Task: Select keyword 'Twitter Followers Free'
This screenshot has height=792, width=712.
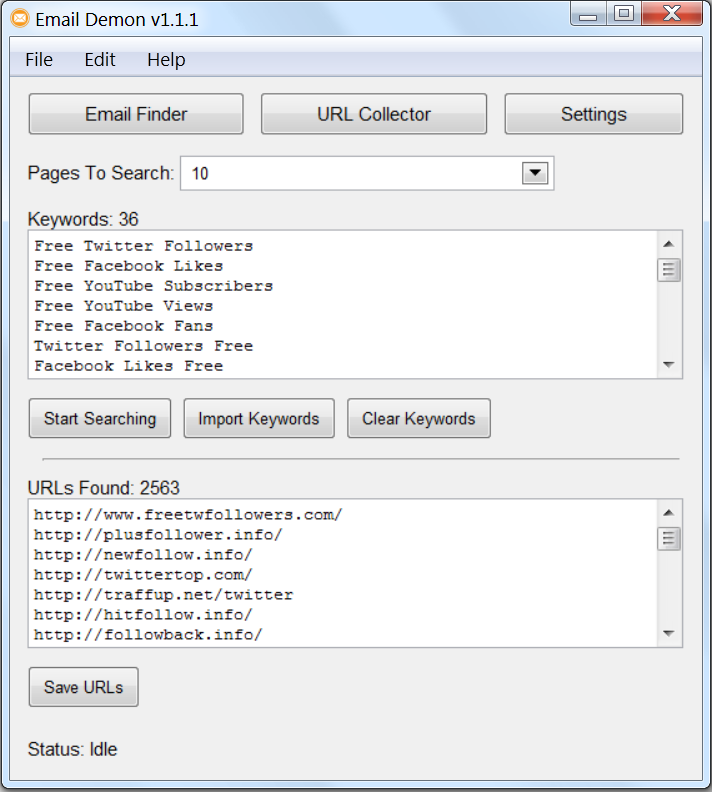Action: (x=143, y=346)
